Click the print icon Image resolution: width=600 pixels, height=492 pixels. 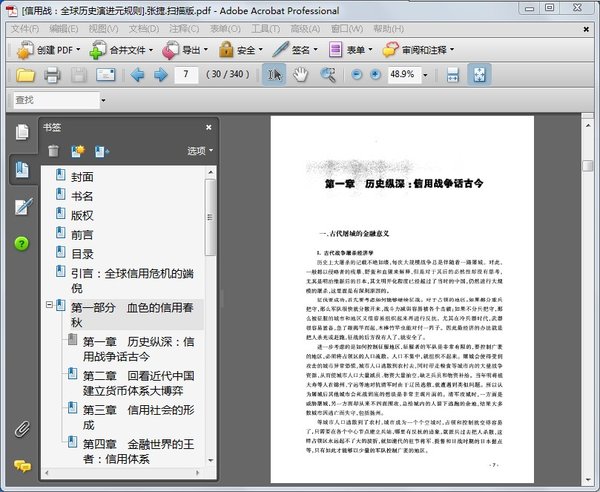(x=52, y=74)
